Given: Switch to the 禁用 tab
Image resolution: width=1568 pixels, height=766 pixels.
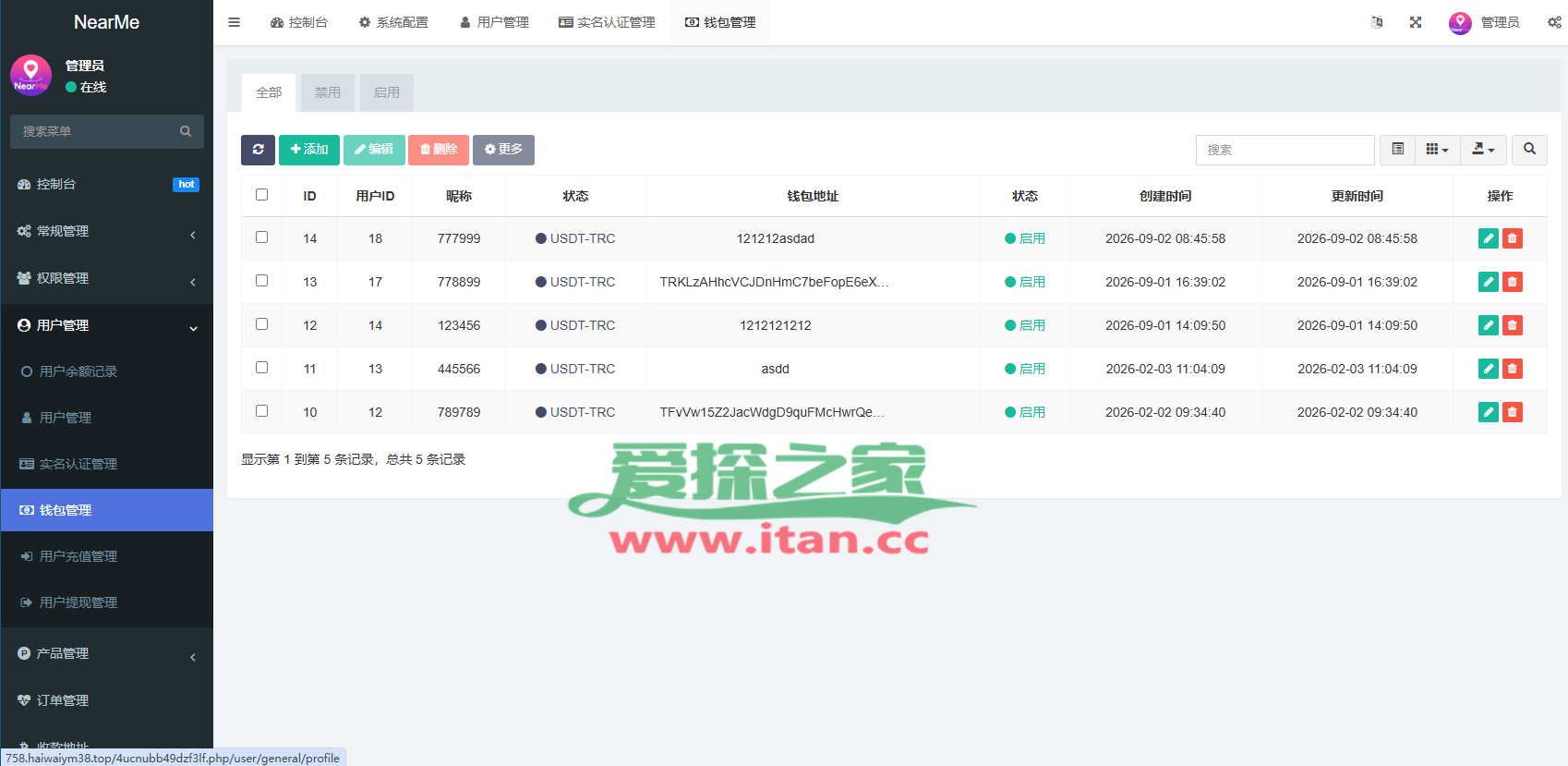Looking at the screenshot, I should tap(328, 92).
